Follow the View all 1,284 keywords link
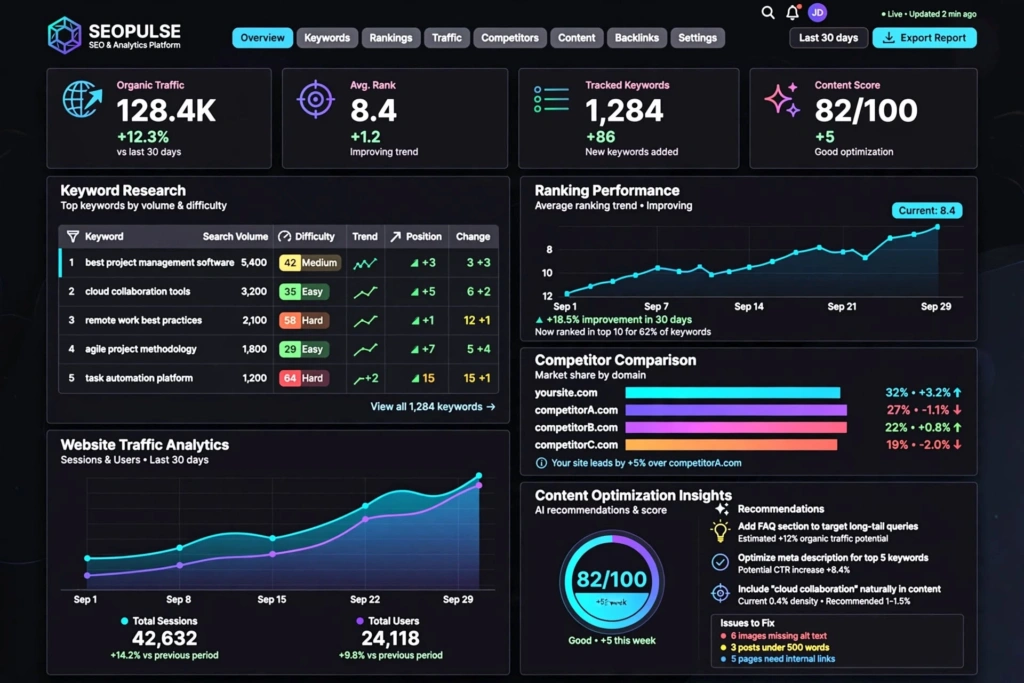 click(432, 407)
